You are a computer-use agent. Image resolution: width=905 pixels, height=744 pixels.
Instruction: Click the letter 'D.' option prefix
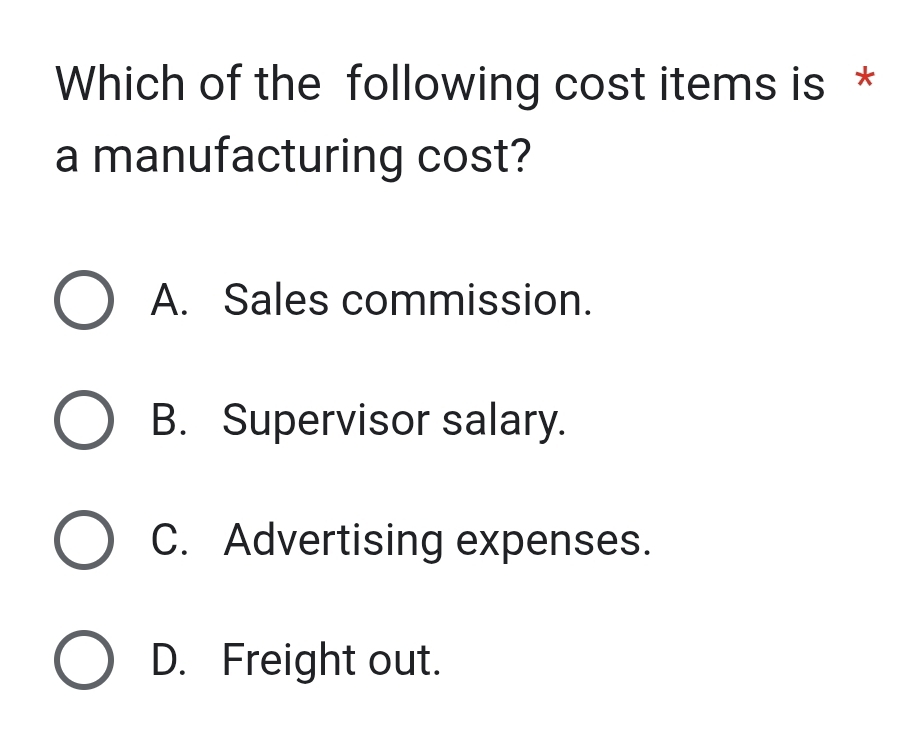(x=169, y=660)
